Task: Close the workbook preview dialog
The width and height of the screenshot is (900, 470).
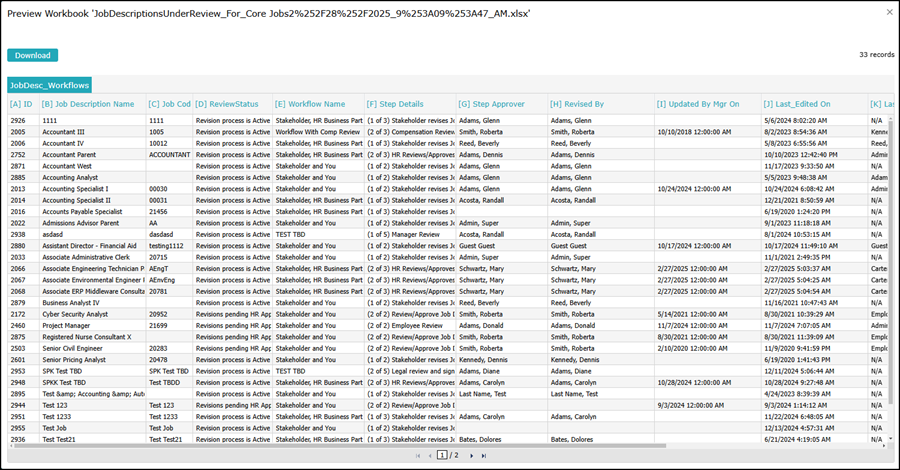Action: pos(890,12)
